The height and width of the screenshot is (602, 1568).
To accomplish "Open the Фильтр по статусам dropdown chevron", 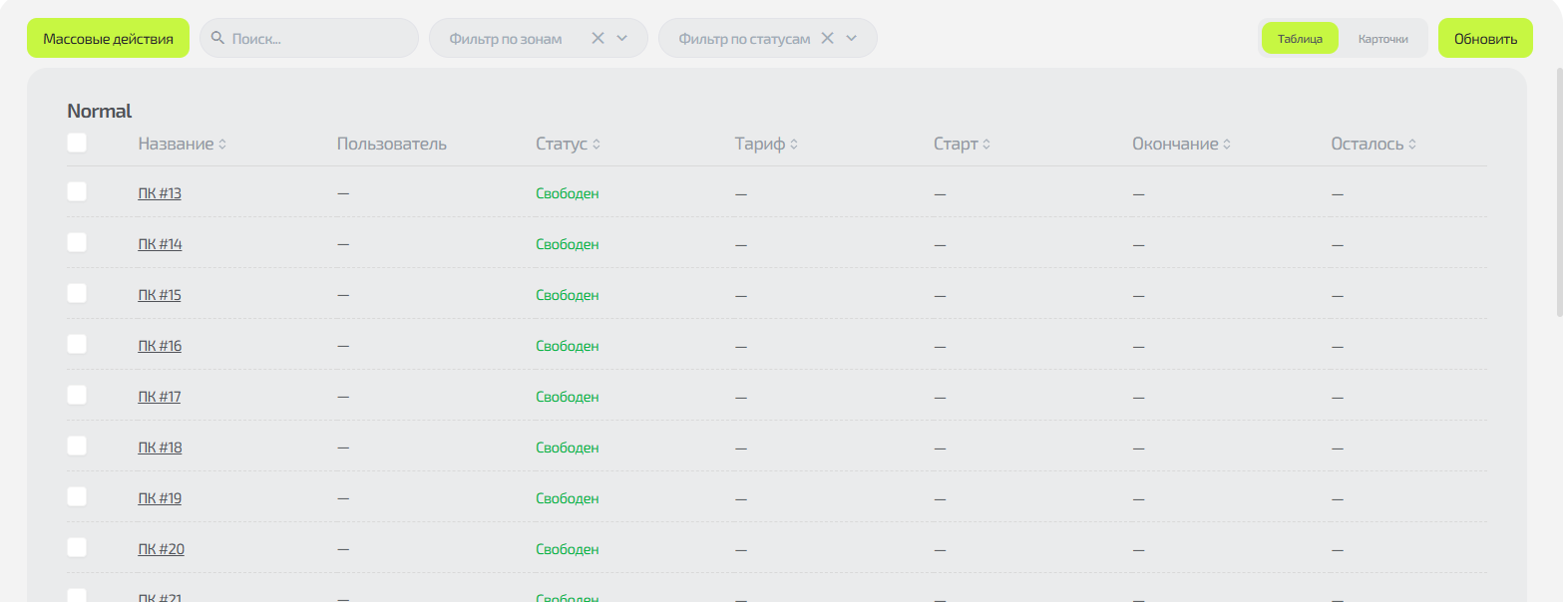I will (x=852, y=38).
